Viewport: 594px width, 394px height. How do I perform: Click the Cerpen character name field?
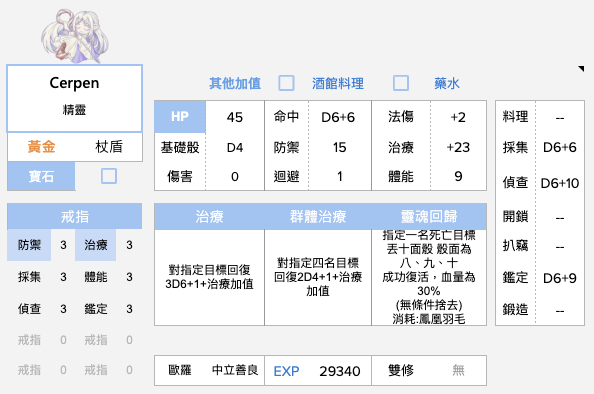(74, 83)
